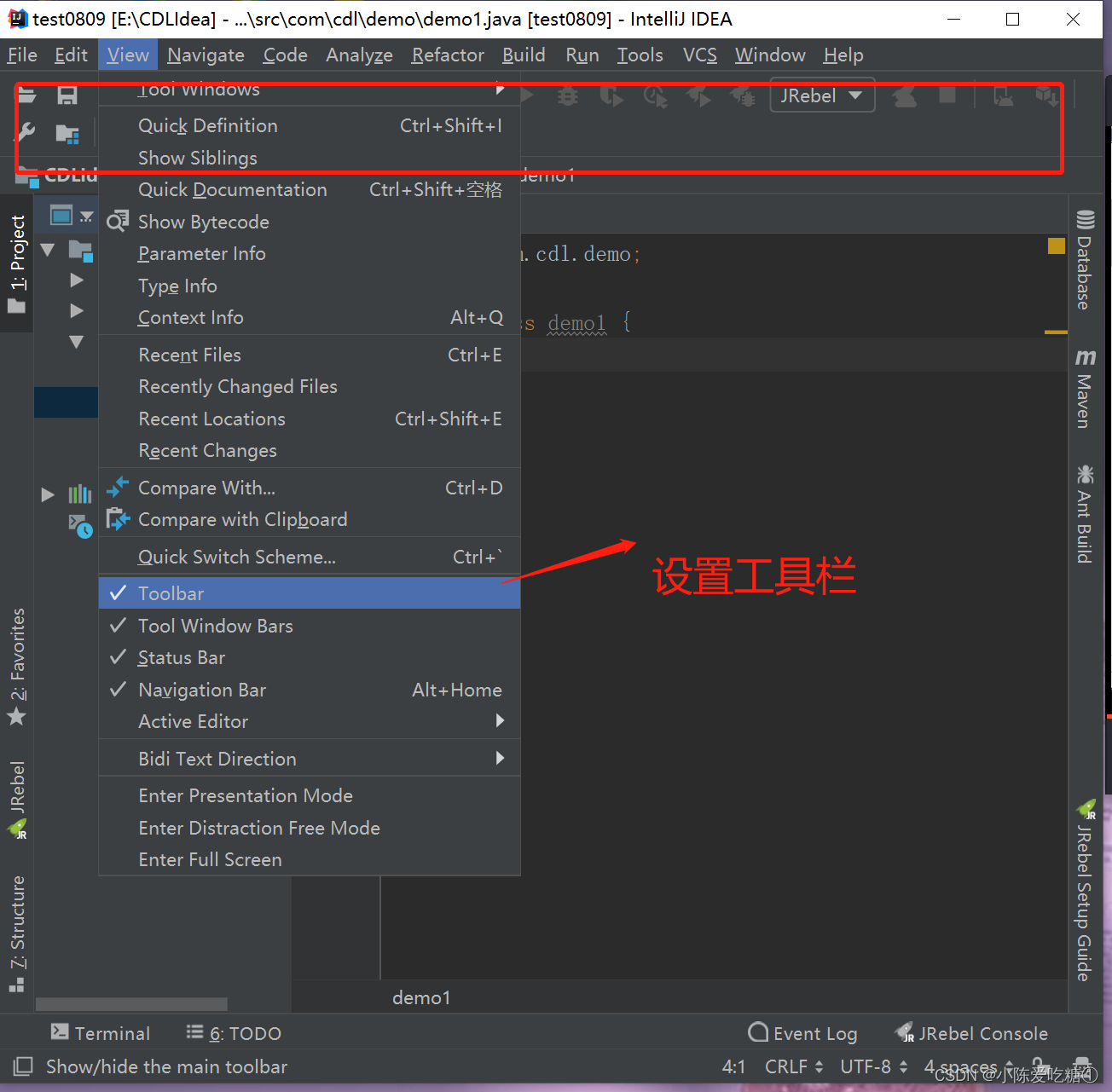Click the Debug bug icon in toolbar
Screen dimensions: 1112x1092
coord(567,96)
